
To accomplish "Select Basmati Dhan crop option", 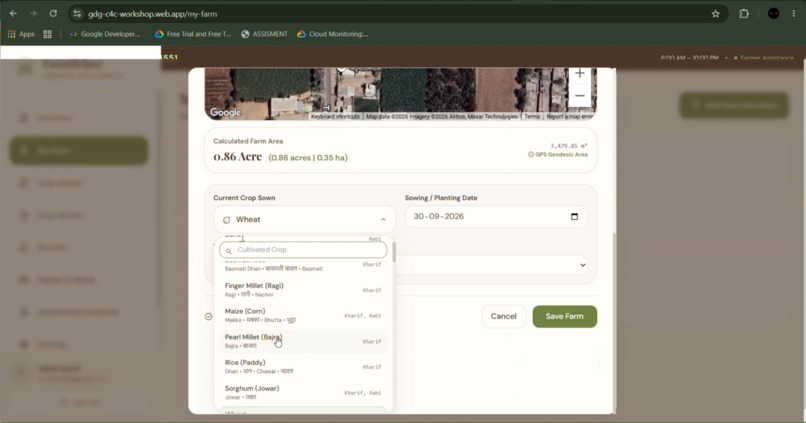I will tap(303, 266).
